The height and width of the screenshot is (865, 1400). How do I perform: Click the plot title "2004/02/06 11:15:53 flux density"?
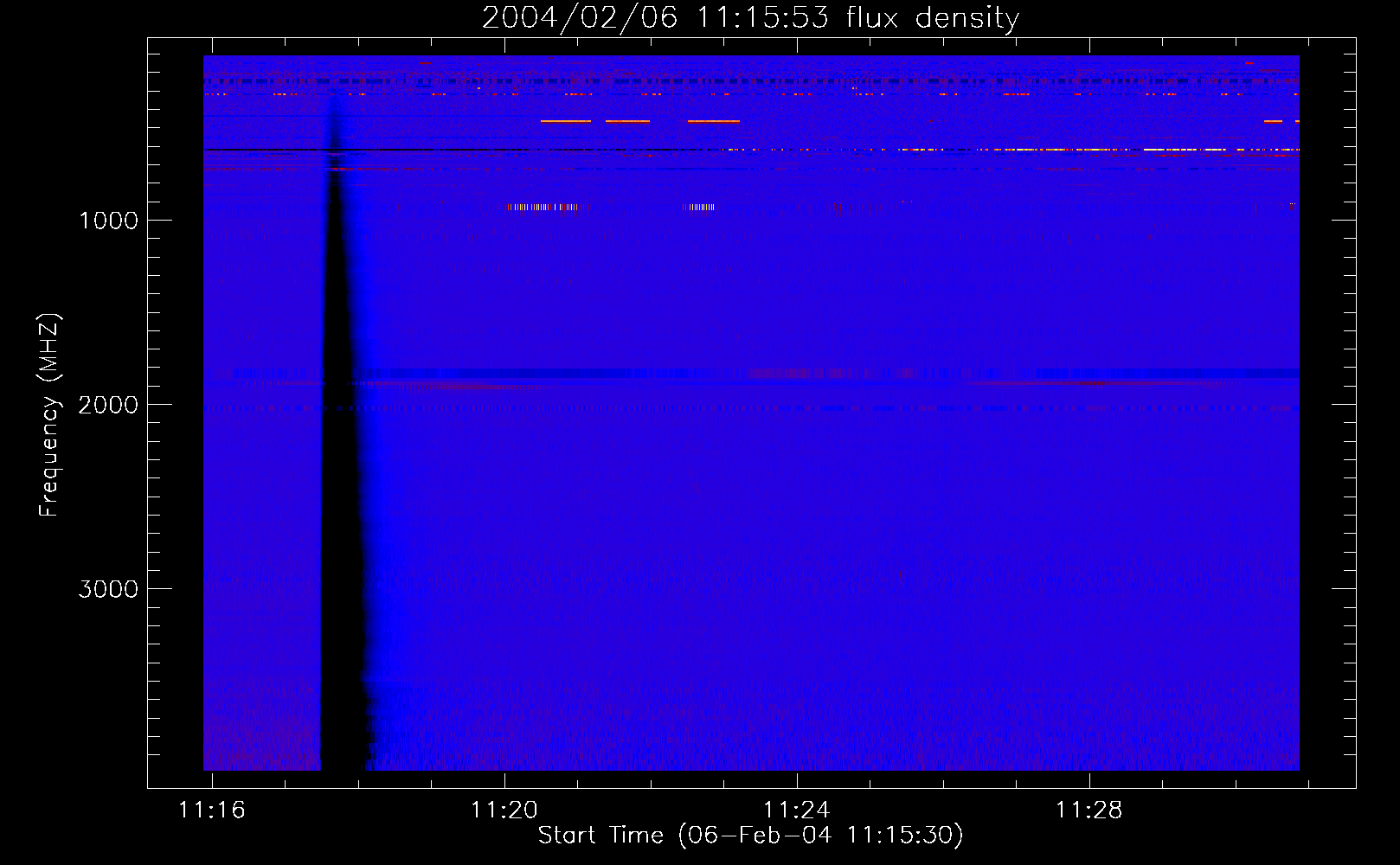pyautogui.click(x=750, y=17)
